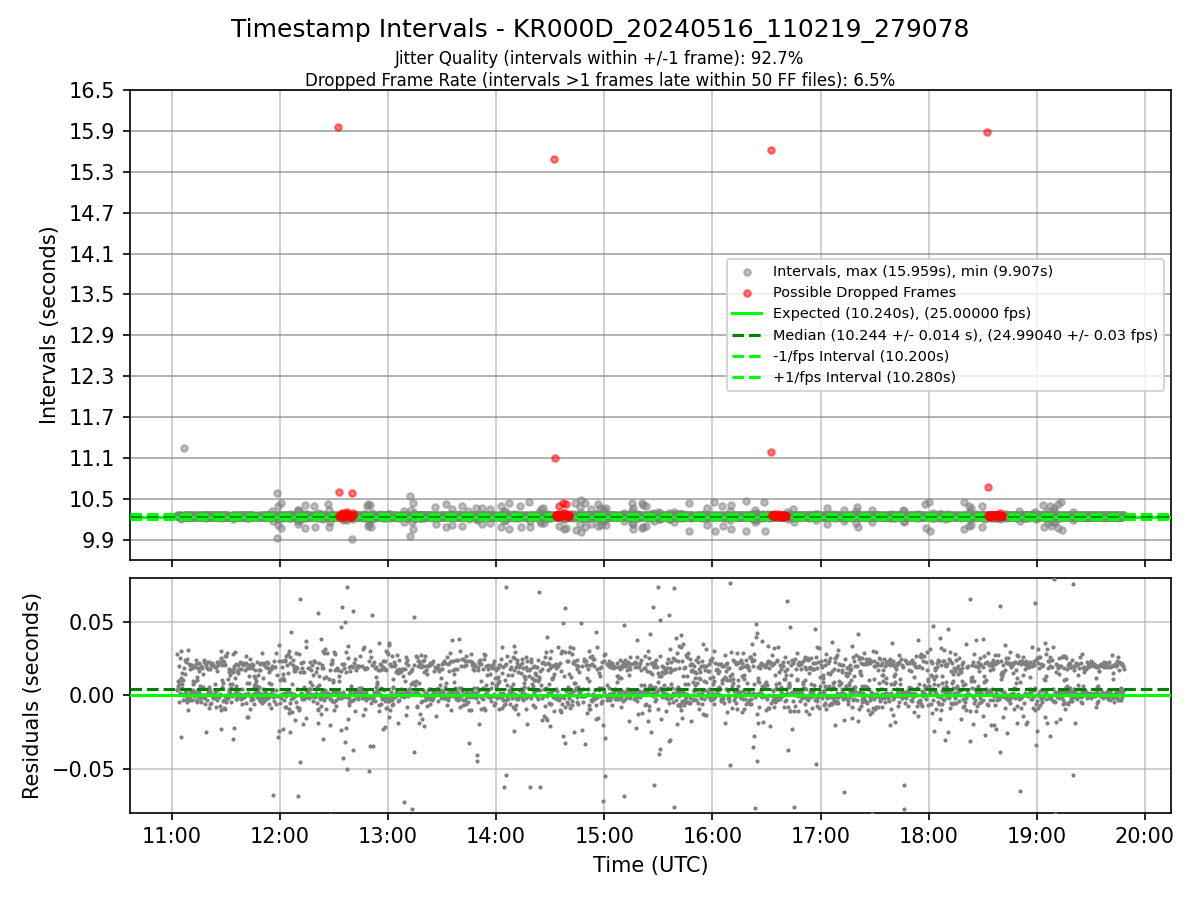Click legend entry "Intervals, max (15.959s), min (9.907s)"
This screenshot has height=900, width=1200.
[x=912, y=271]
